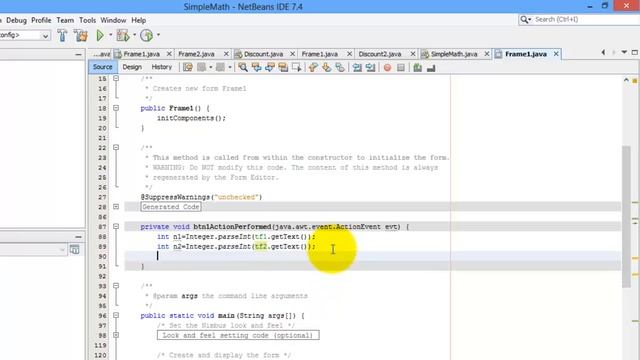Click Find Previous Occurrence icon
This screenshot has width=640, height=360.
pyautogui.click(x=256, y=67)
